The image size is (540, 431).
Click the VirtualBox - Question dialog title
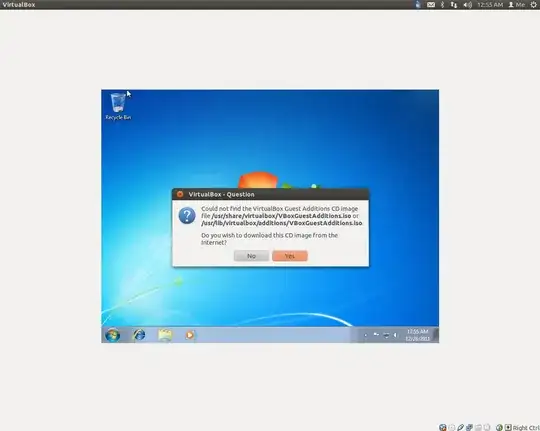221,194
